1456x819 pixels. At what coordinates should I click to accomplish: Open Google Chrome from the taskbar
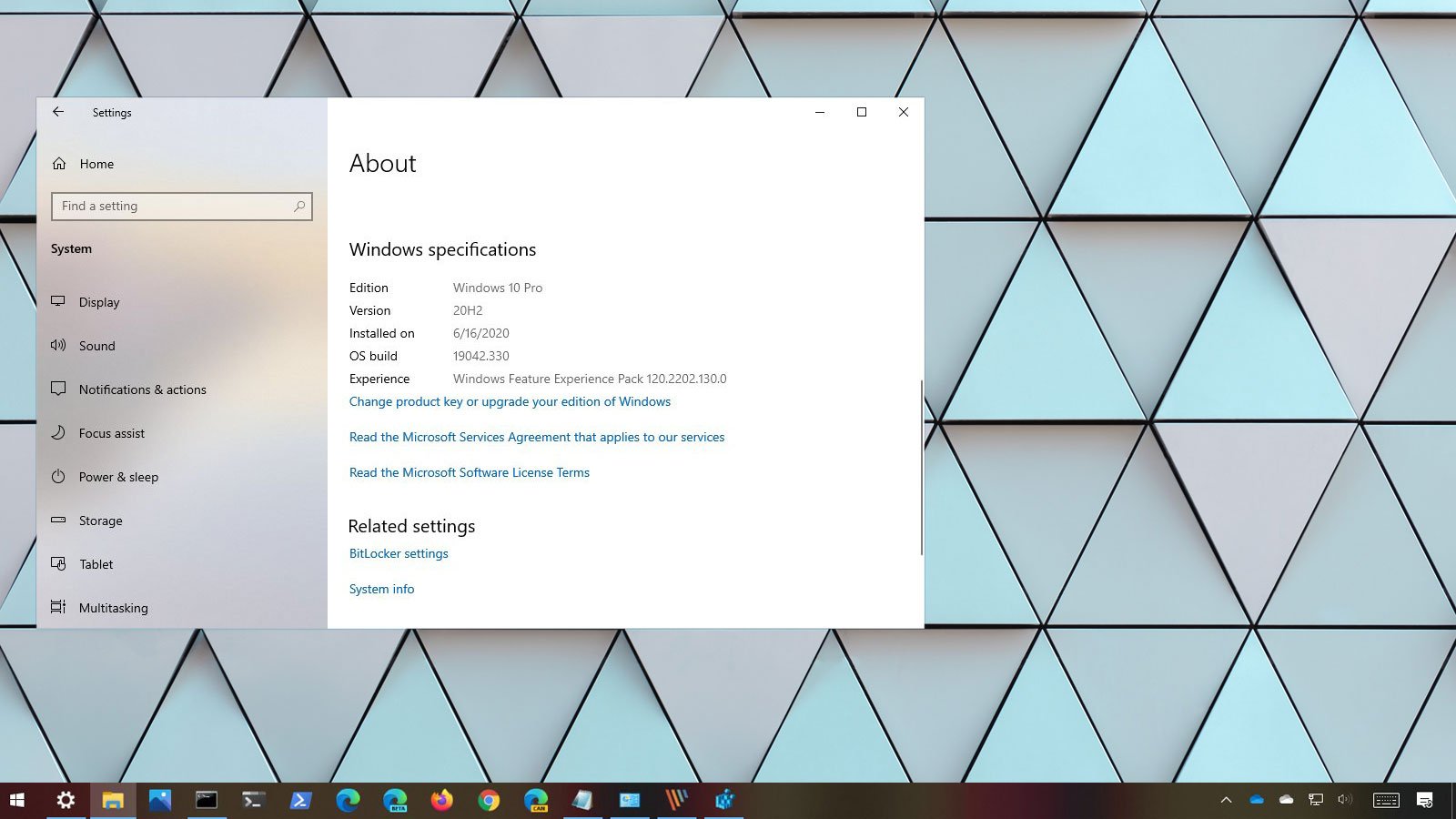click(490, 800)
